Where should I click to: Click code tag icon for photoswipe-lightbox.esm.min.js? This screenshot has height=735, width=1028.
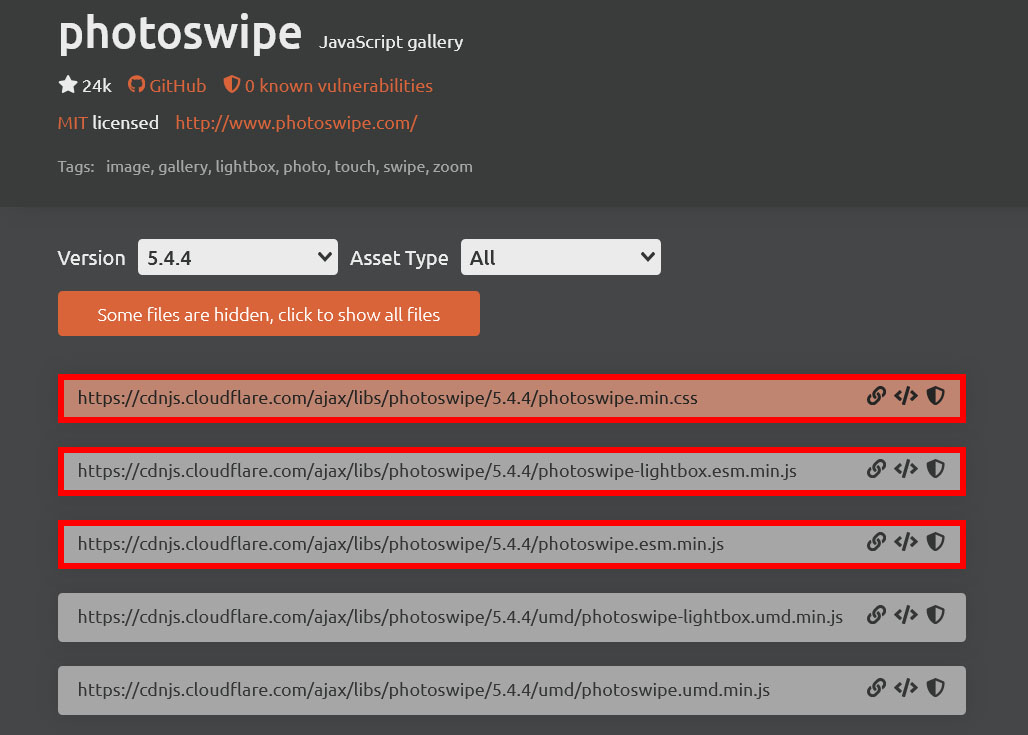(x=905, y=469)
